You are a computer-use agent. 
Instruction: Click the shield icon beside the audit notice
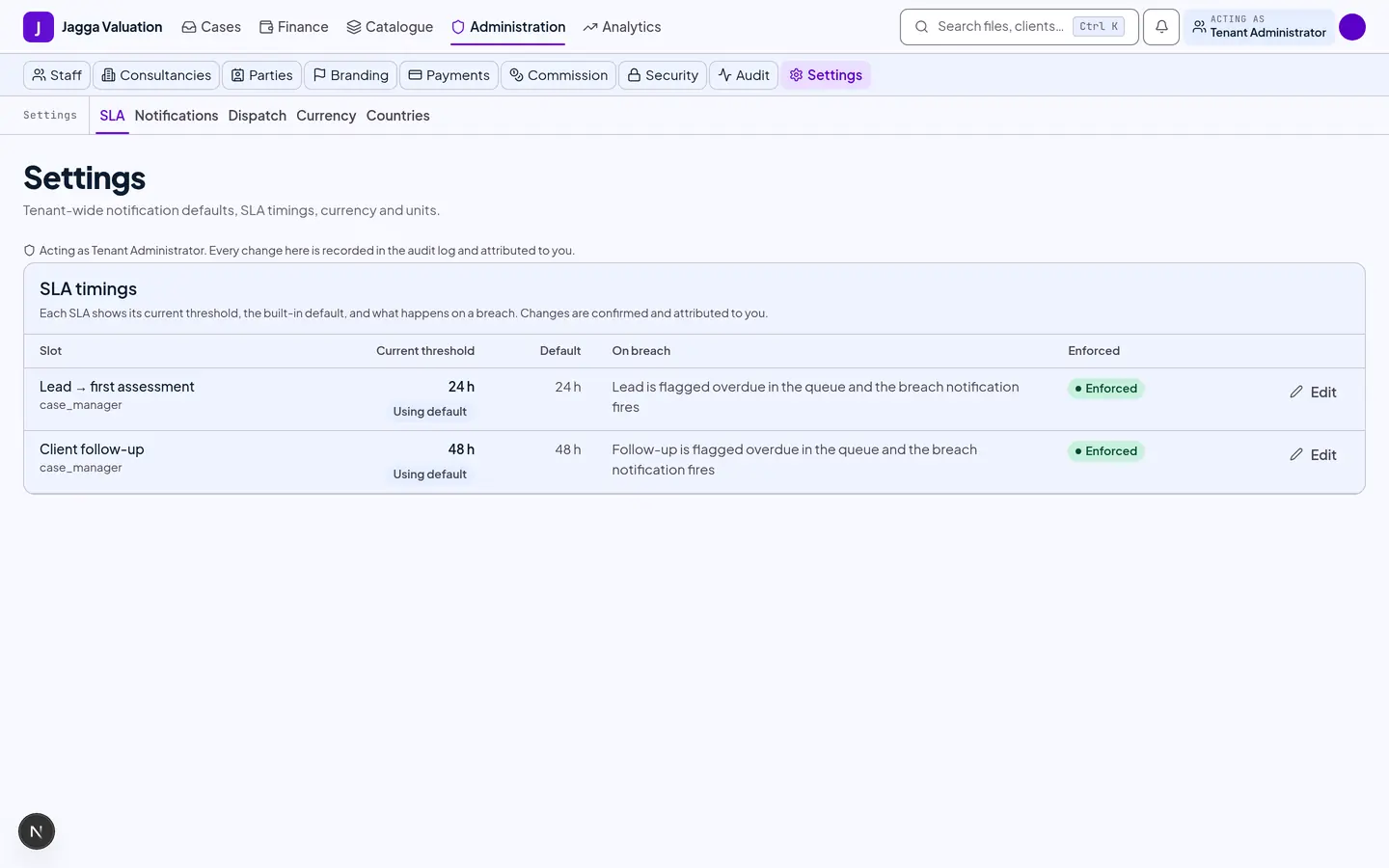[30, 251]
